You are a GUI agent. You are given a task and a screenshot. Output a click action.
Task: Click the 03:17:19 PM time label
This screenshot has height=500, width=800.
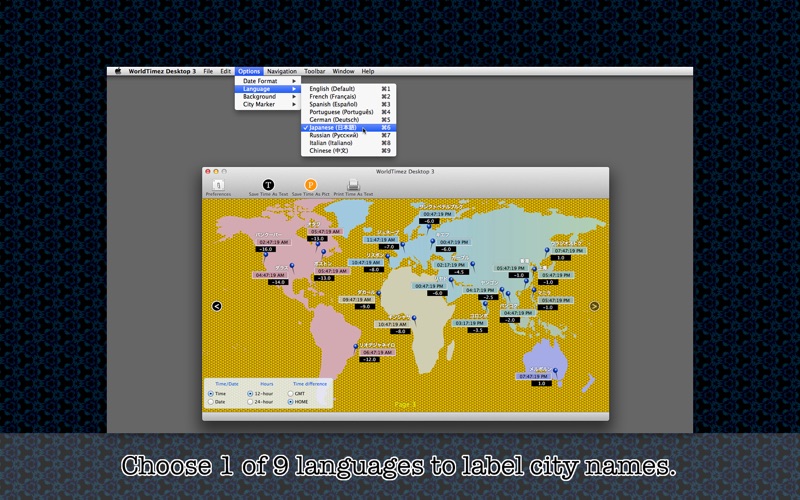point(470,323)
